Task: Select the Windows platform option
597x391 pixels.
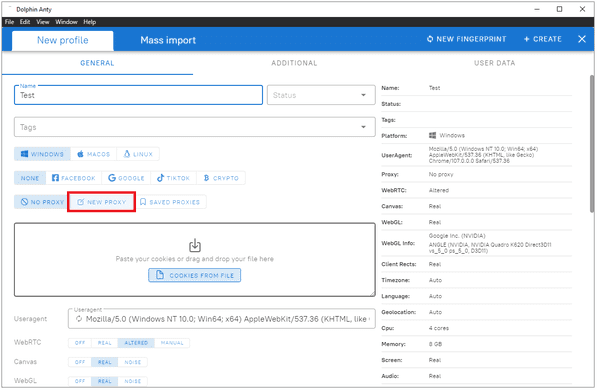Action: point(42,154)
